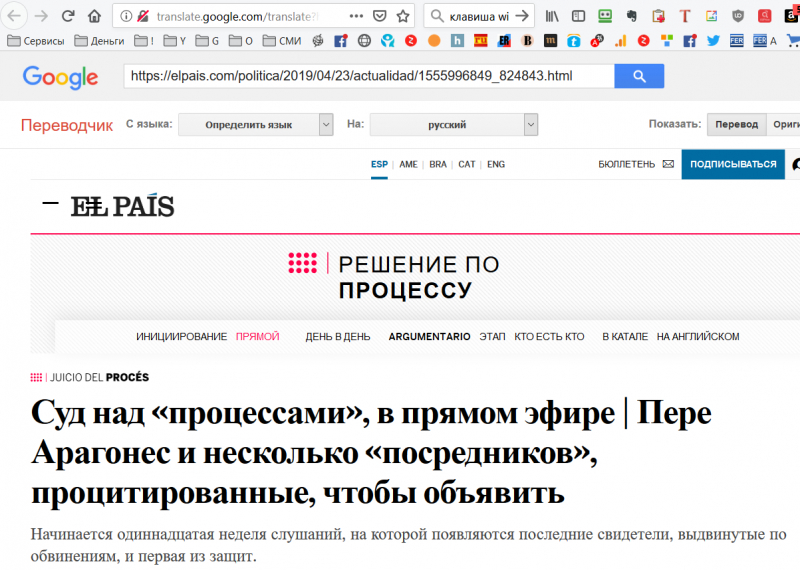The image size is (800, 570).
Task: Click the Pocket save icon in address bar
Action: click(380, 16)
